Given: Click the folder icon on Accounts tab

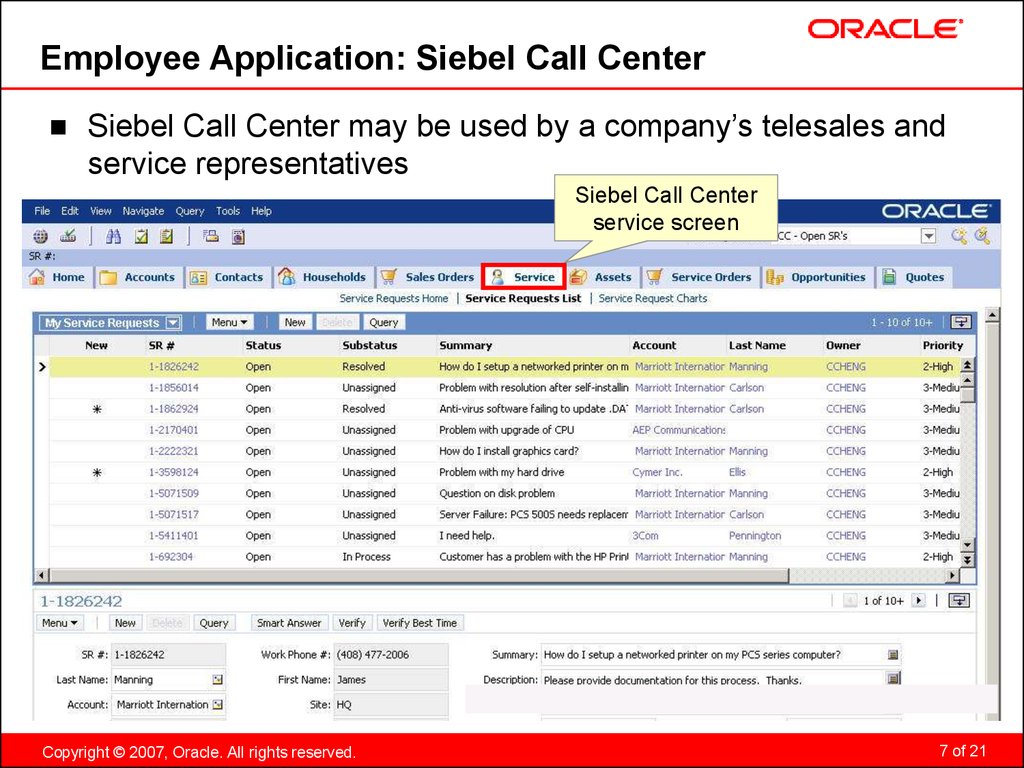Looking at the screenshot, I should (x=108, y=278).
